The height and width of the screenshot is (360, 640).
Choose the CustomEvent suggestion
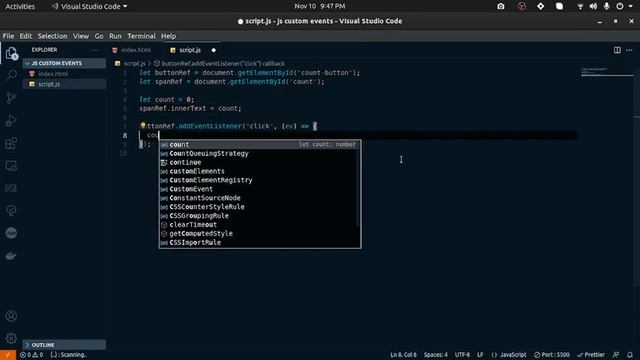(260, 189)
